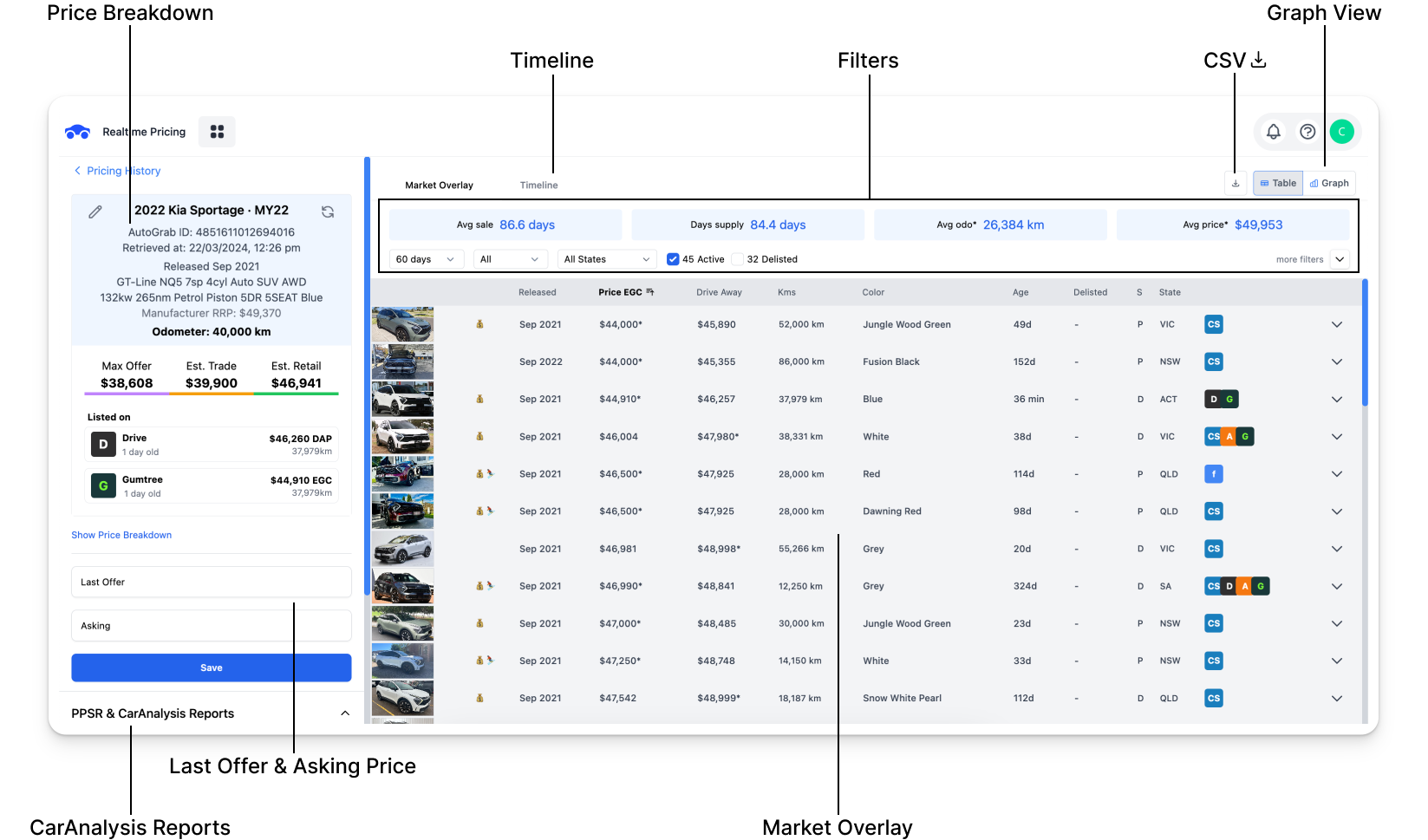Open thumbnail of Fusion Black car
The width and height of the screenshot is (1428, 840).
point(402,361)
